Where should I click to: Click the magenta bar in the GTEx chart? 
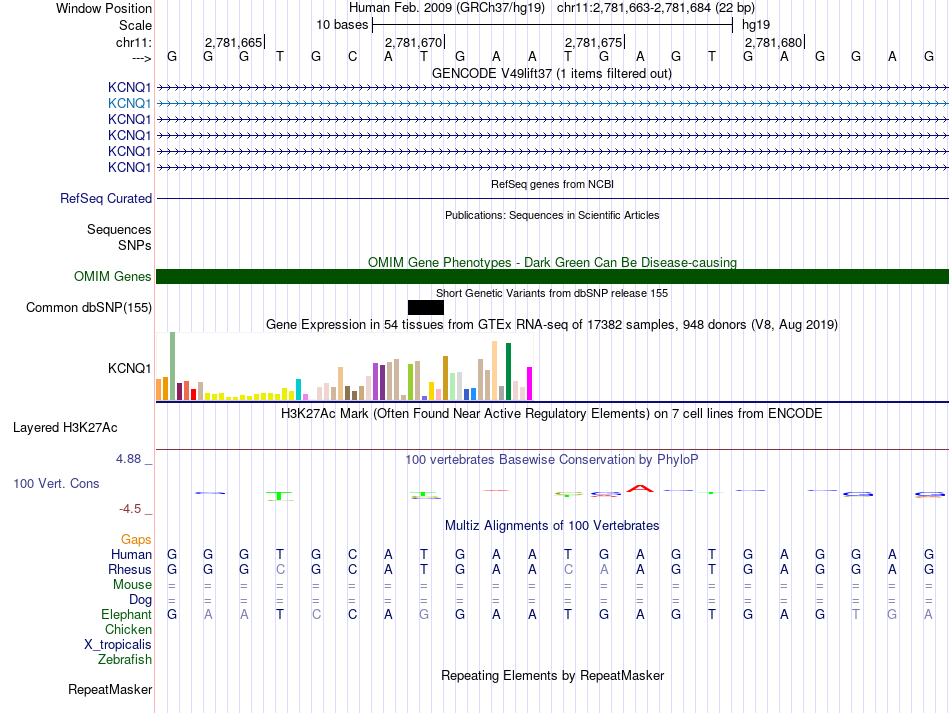pos(529,383)
